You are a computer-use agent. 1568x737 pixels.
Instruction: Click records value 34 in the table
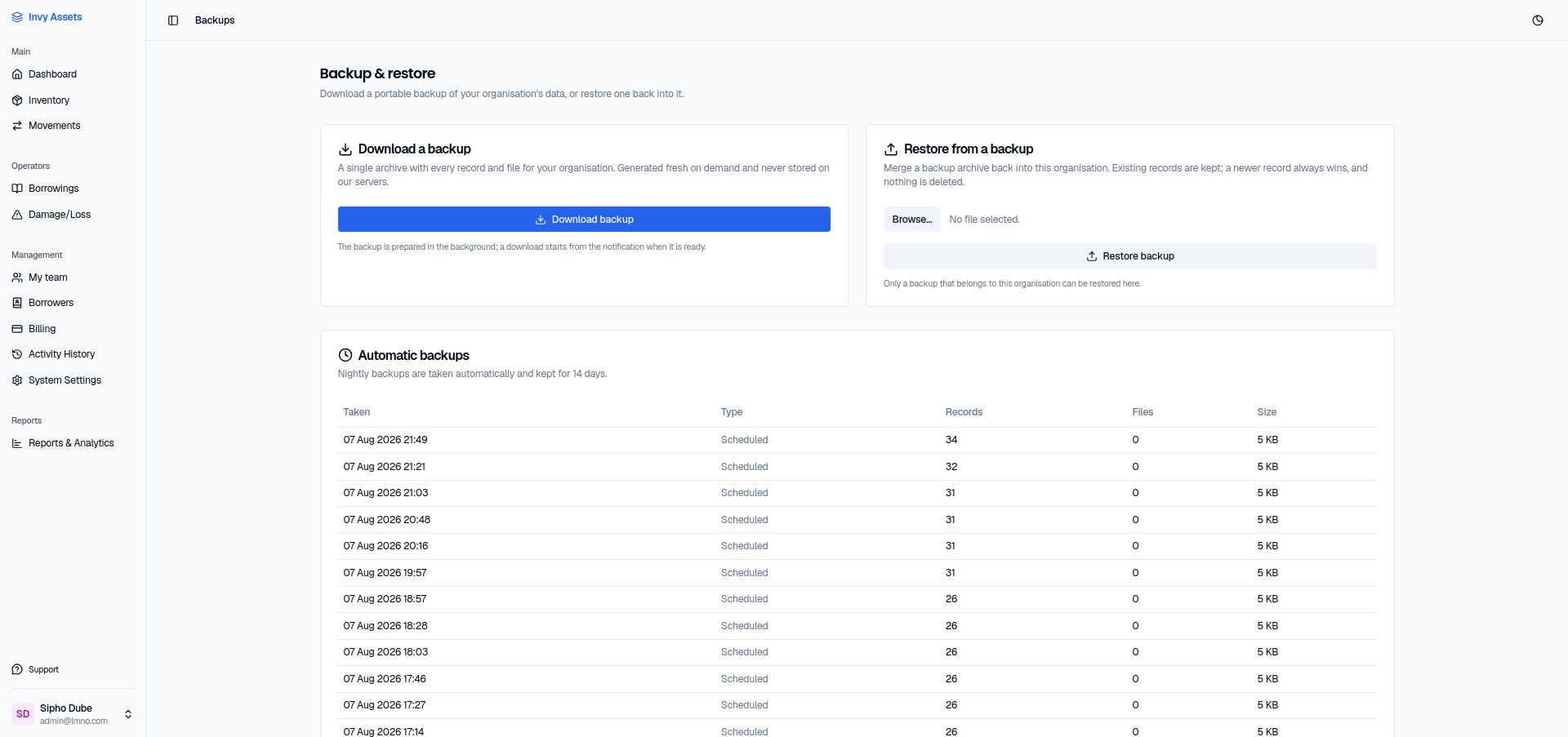pos(951,440)
